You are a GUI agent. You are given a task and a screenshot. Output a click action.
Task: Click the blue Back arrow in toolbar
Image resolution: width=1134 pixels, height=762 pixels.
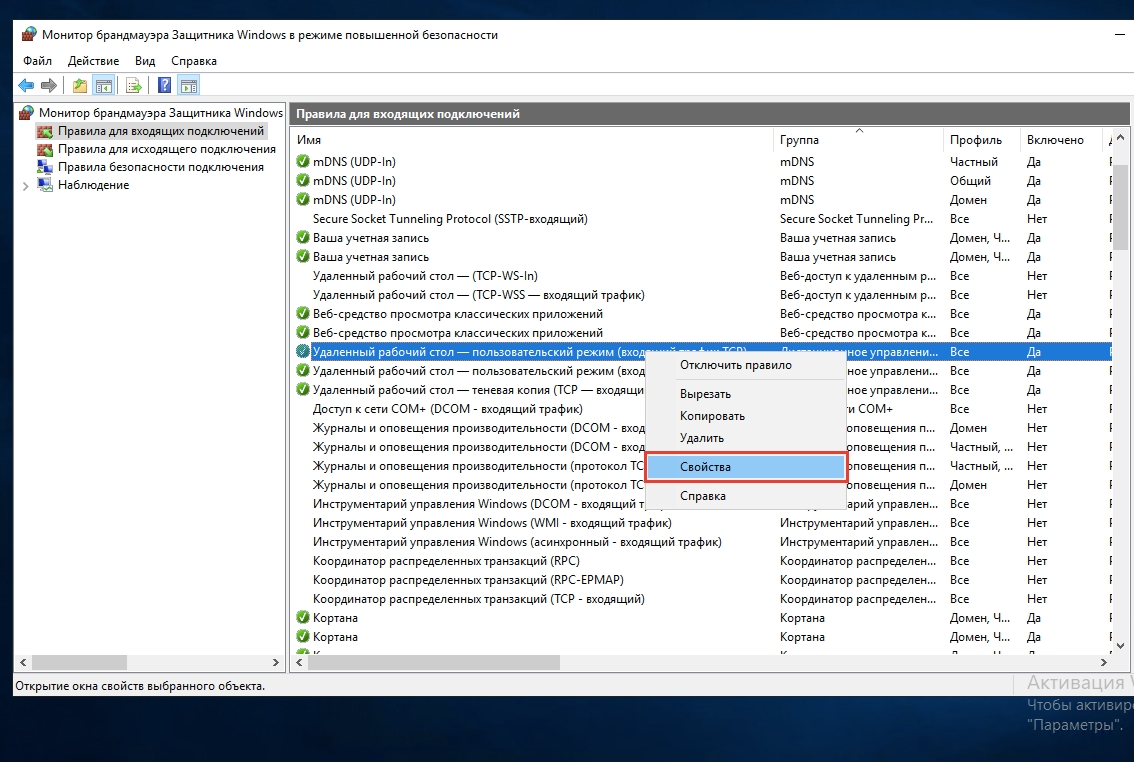coord(26,85)
